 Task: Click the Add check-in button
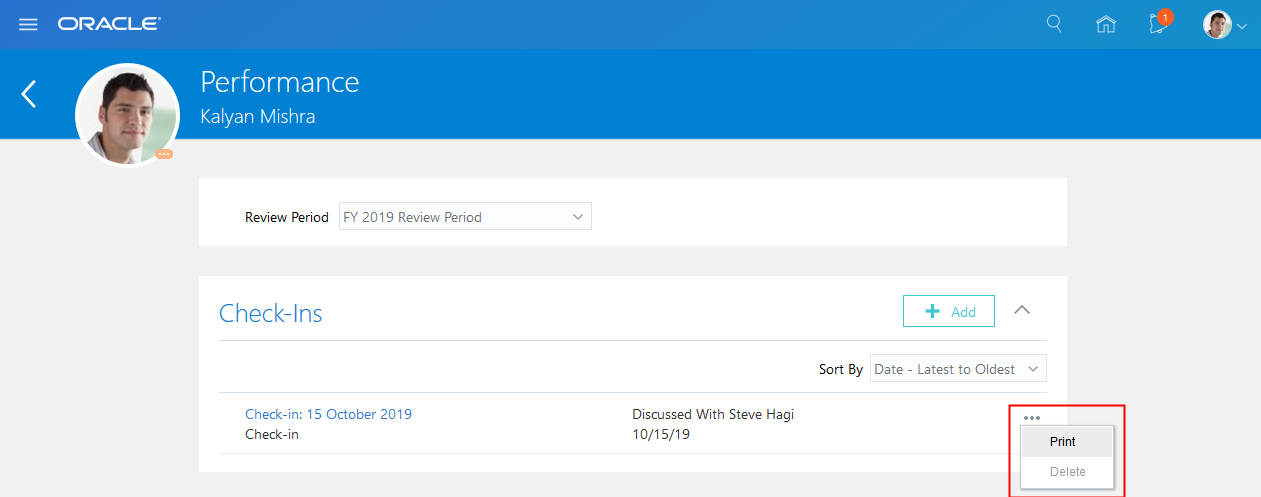(x=948, y=312)
